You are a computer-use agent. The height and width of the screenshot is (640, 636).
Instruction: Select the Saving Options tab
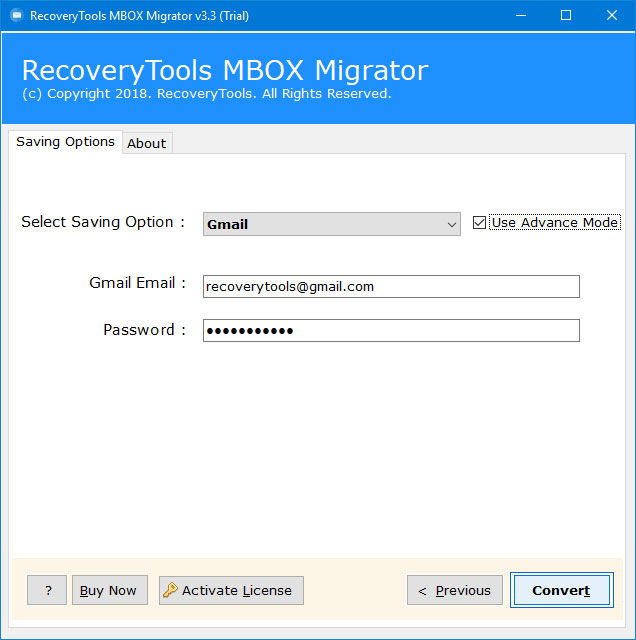pyautogui.click(x=65, y=142)
